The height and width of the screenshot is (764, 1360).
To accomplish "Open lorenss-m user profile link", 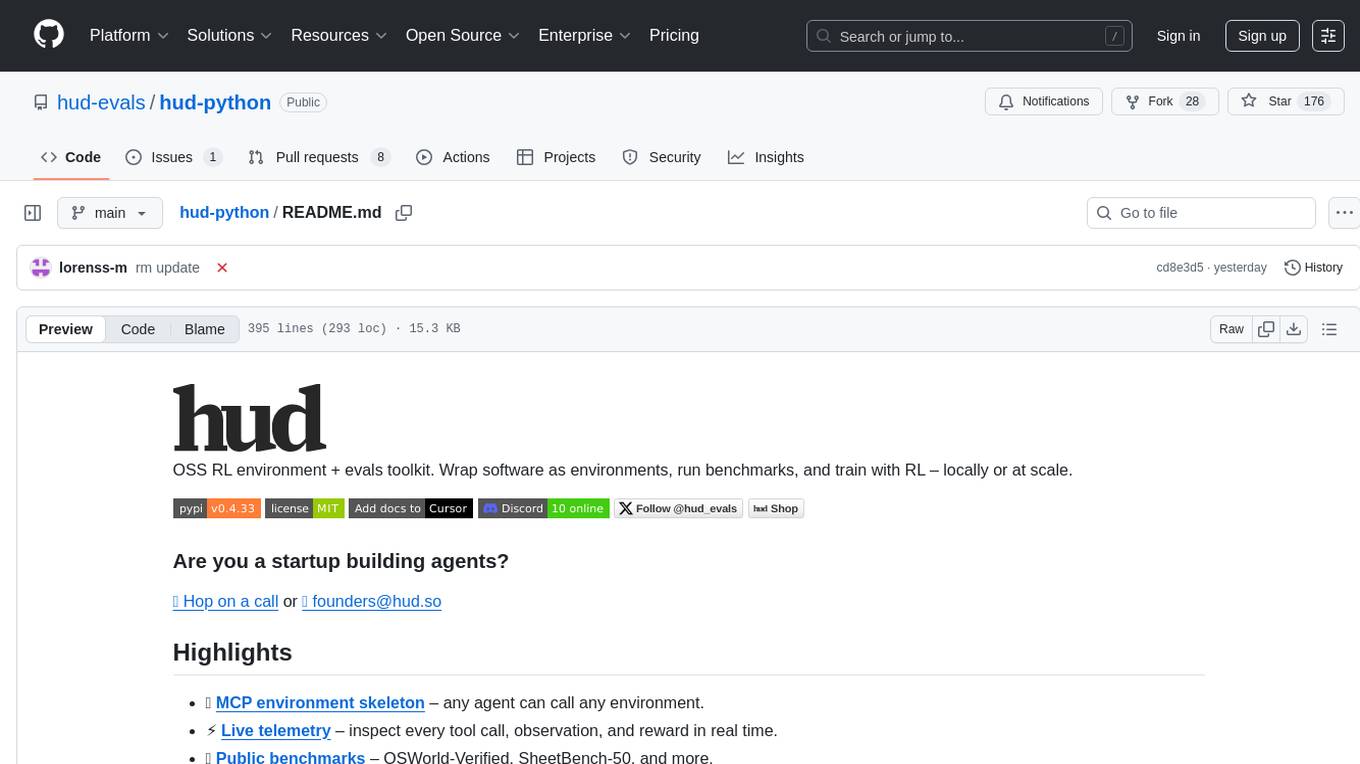I will 93,268.
